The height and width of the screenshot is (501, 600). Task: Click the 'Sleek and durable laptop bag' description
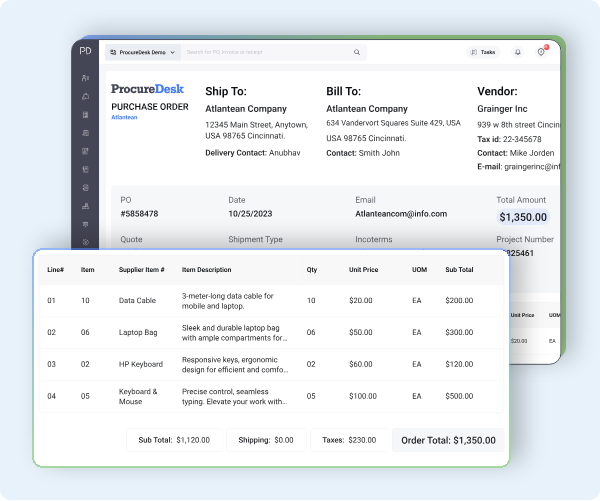point(235,333)
